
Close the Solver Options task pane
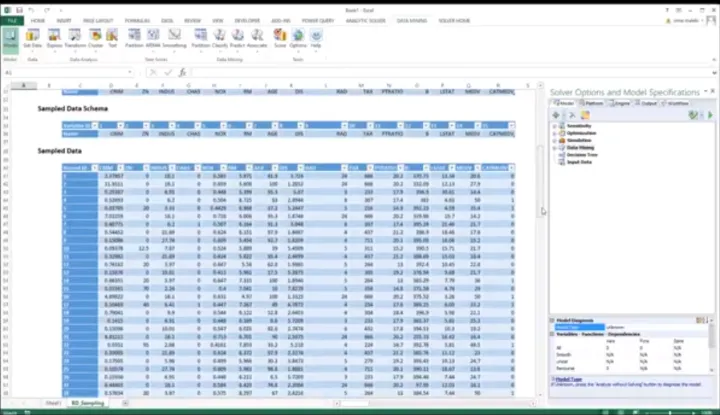(711, 92)
